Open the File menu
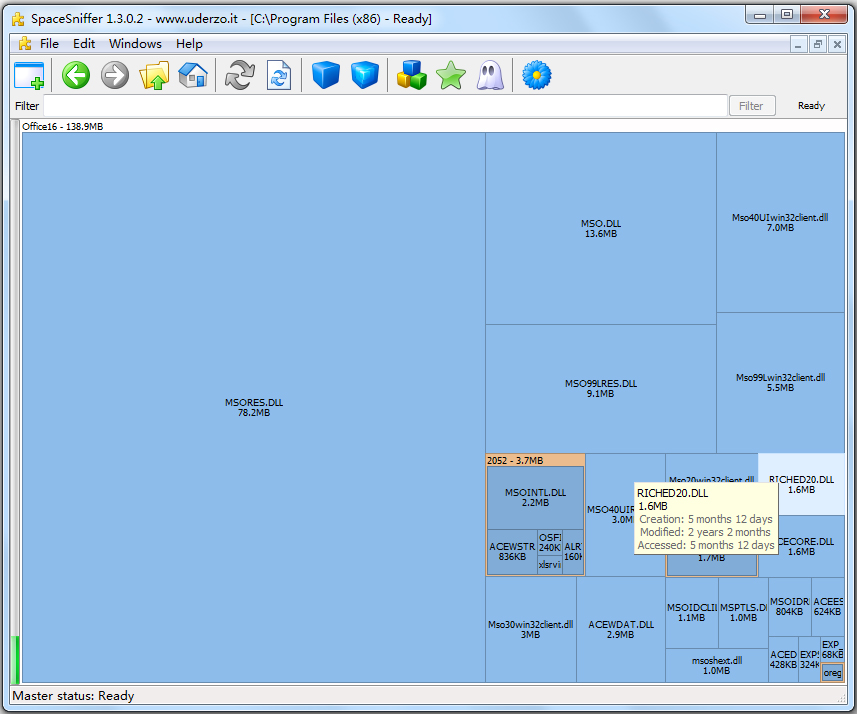The width and height of the screenshot is (857, 714). 49,44
